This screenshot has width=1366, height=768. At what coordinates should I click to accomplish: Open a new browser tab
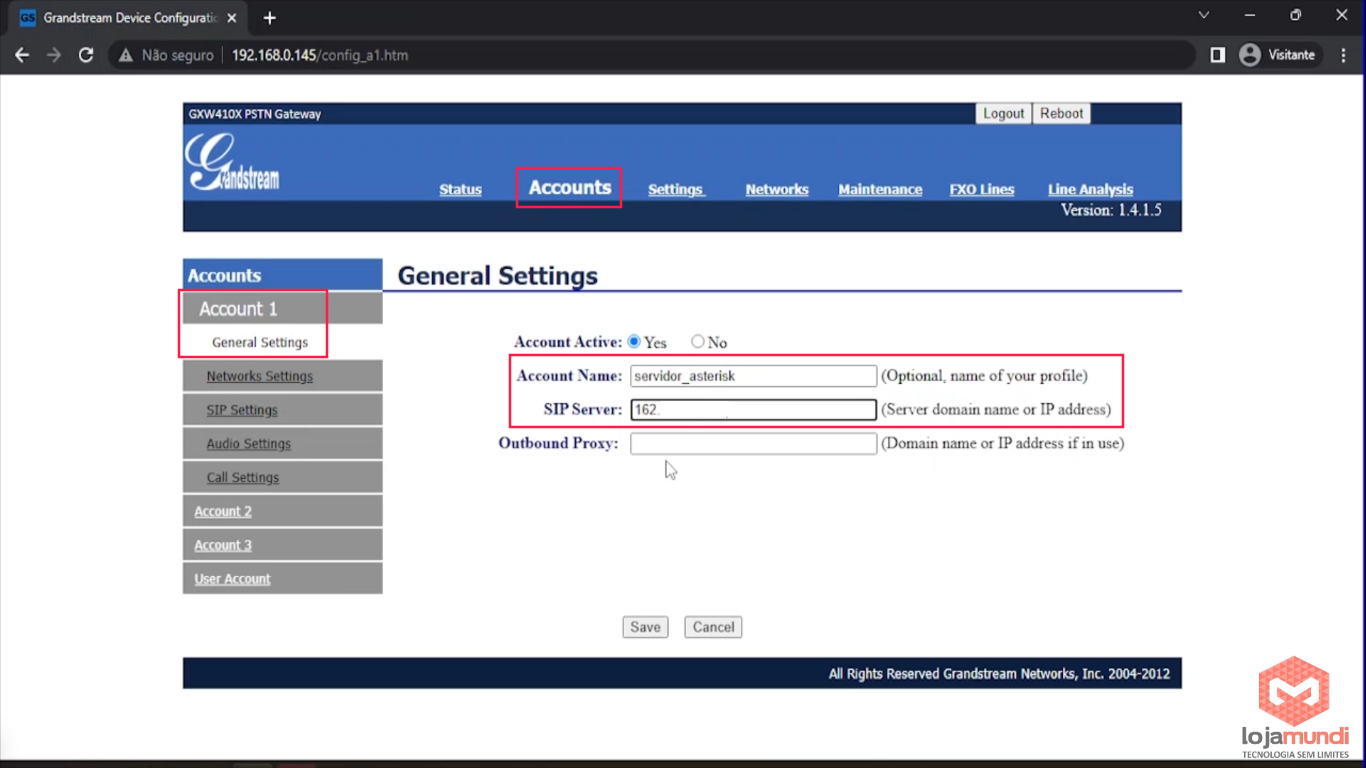click(269, 18)
